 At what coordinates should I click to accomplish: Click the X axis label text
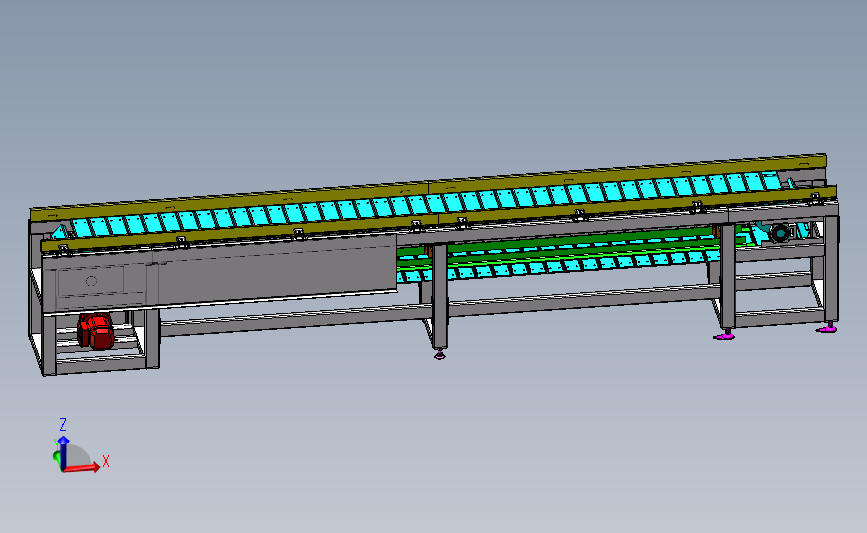[106, 461]
